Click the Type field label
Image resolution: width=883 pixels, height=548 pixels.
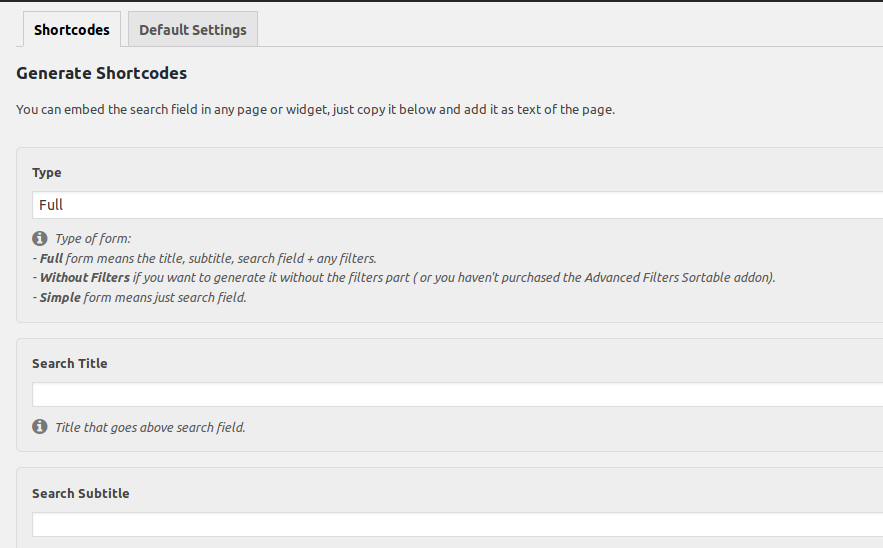click(x=46, y=173)
